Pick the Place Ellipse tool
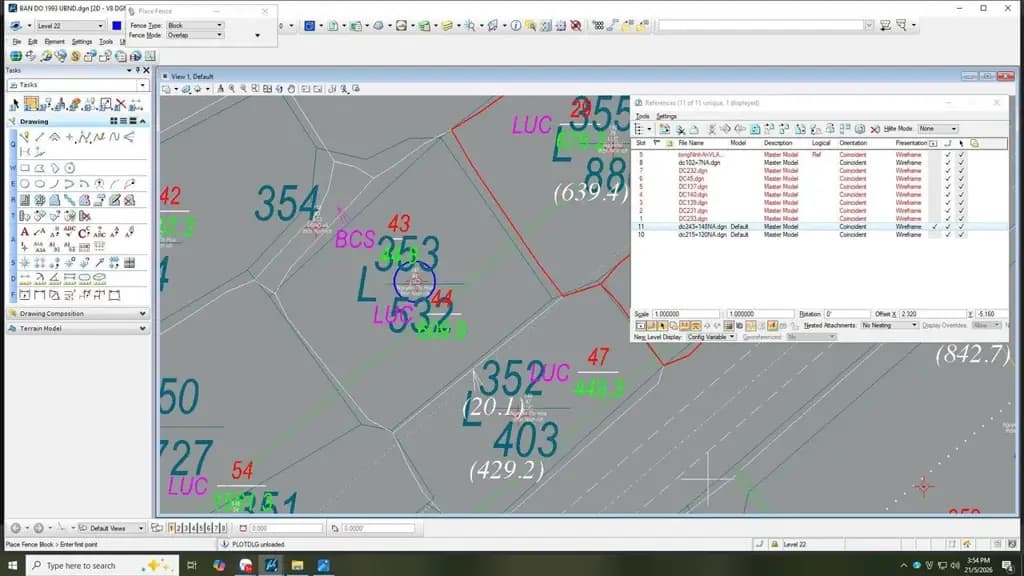This screenshot has height=576, width=1024. (40, 184)
